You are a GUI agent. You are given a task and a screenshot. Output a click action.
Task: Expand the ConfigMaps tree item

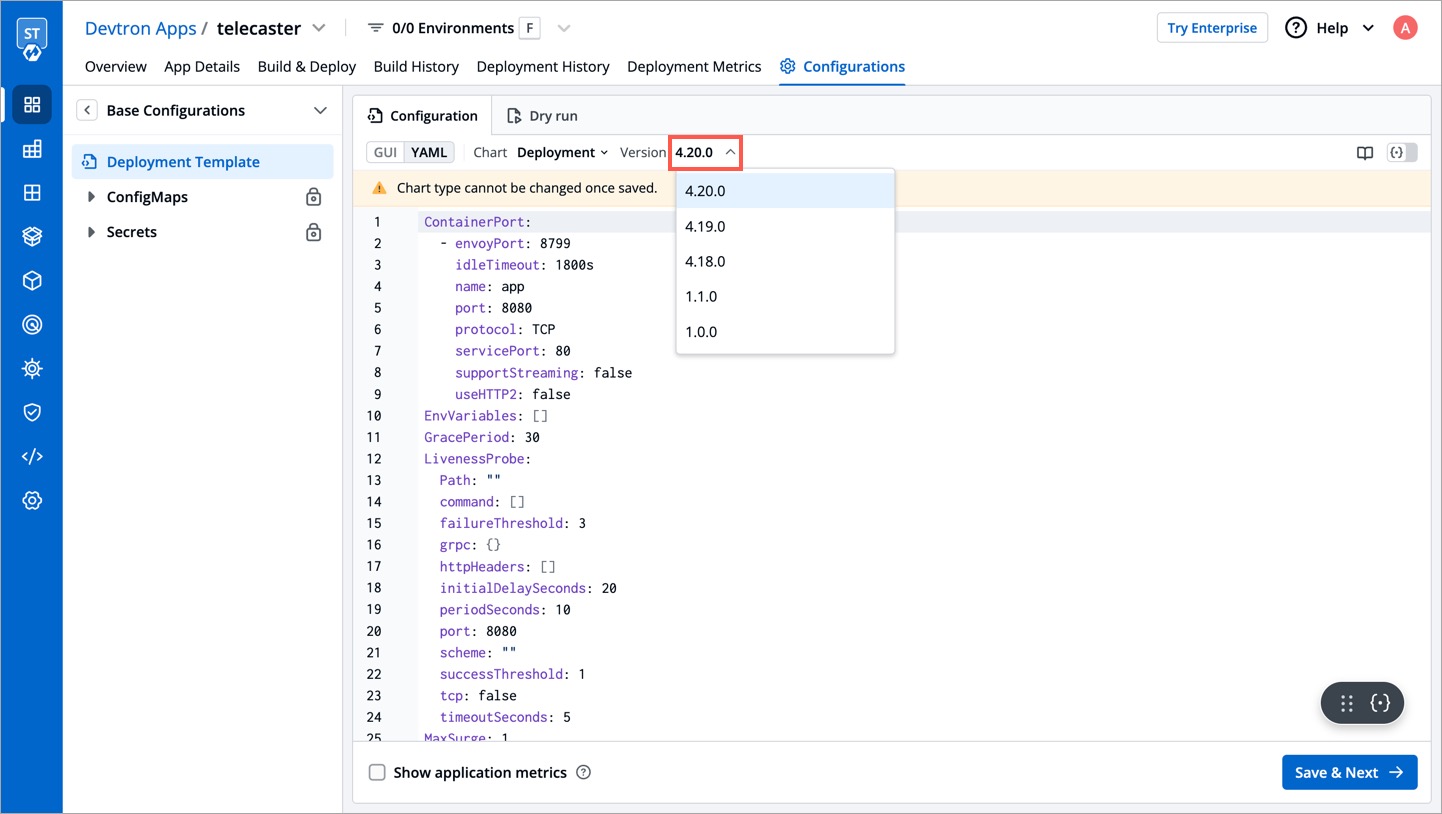click(x=91, y=197)
